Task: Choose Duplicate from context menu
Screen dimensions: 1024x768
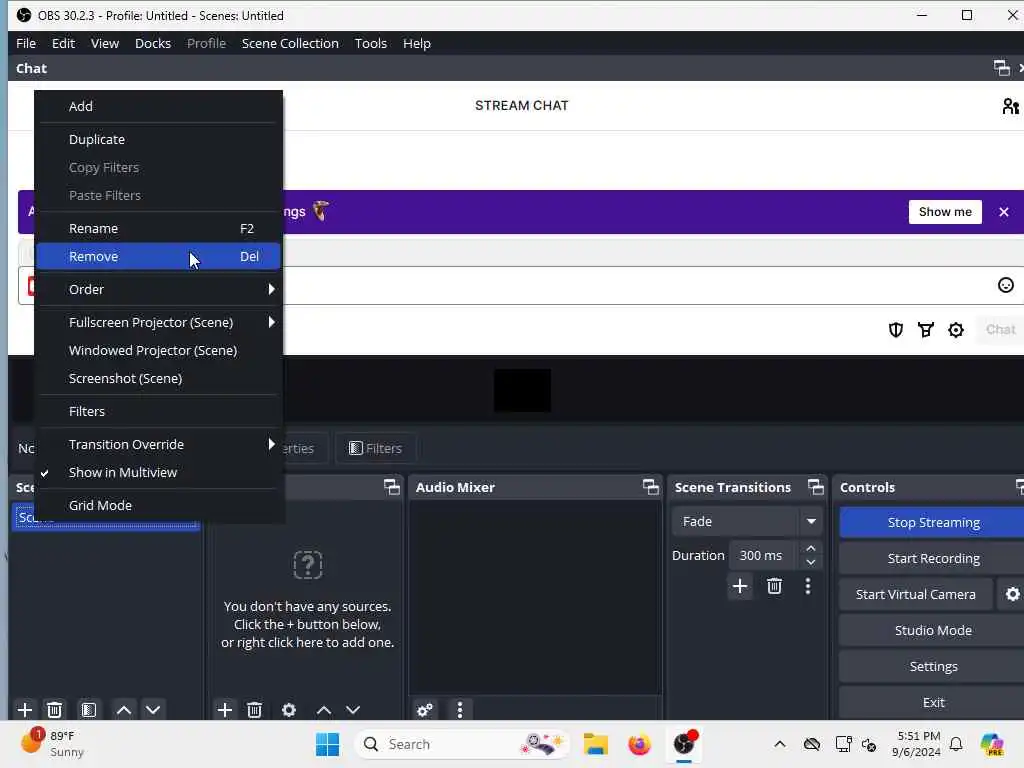Action: point(159,140)
